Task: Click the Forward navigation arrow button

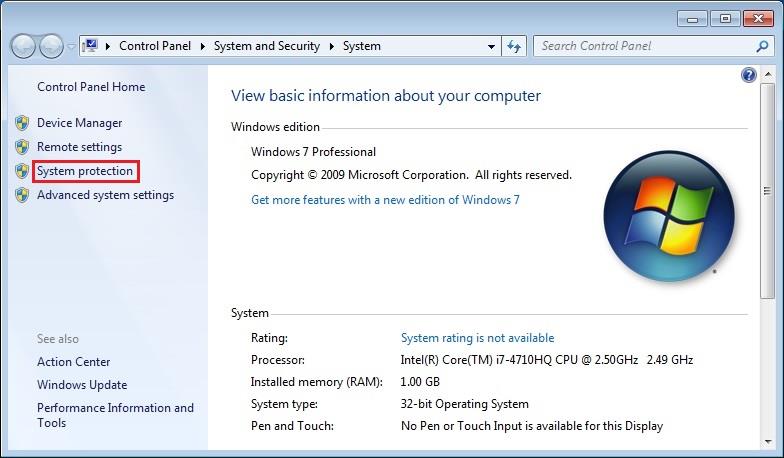Action: tap(51, 46)
